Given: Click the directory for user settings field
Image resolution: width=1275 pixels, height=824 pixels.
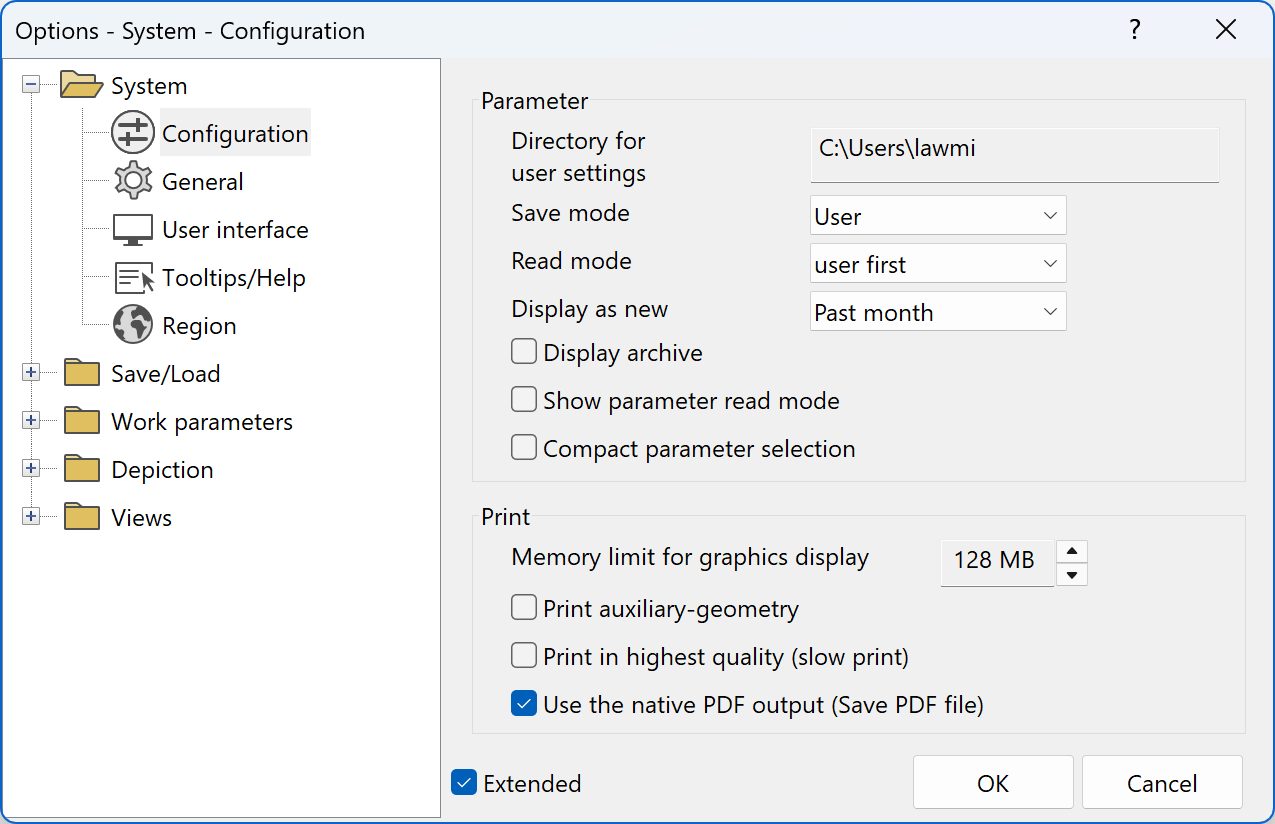Looking at the screenshot, I should click(1013, 154).
